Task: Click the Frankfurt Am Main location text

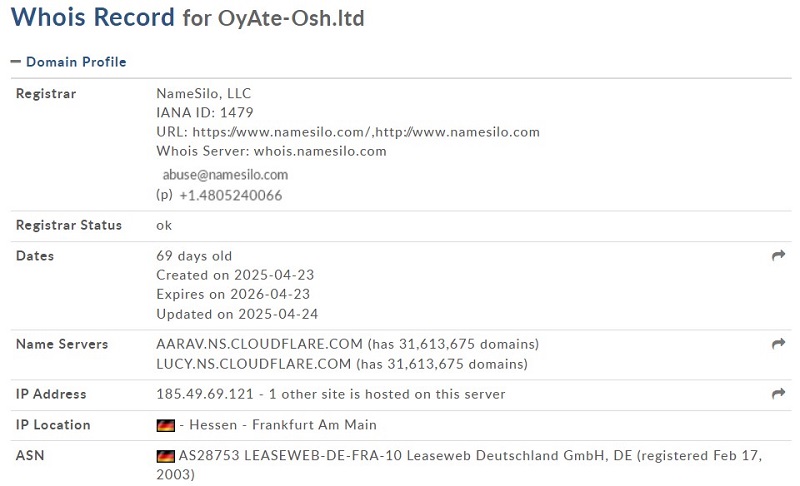Action: pos(314,425)
